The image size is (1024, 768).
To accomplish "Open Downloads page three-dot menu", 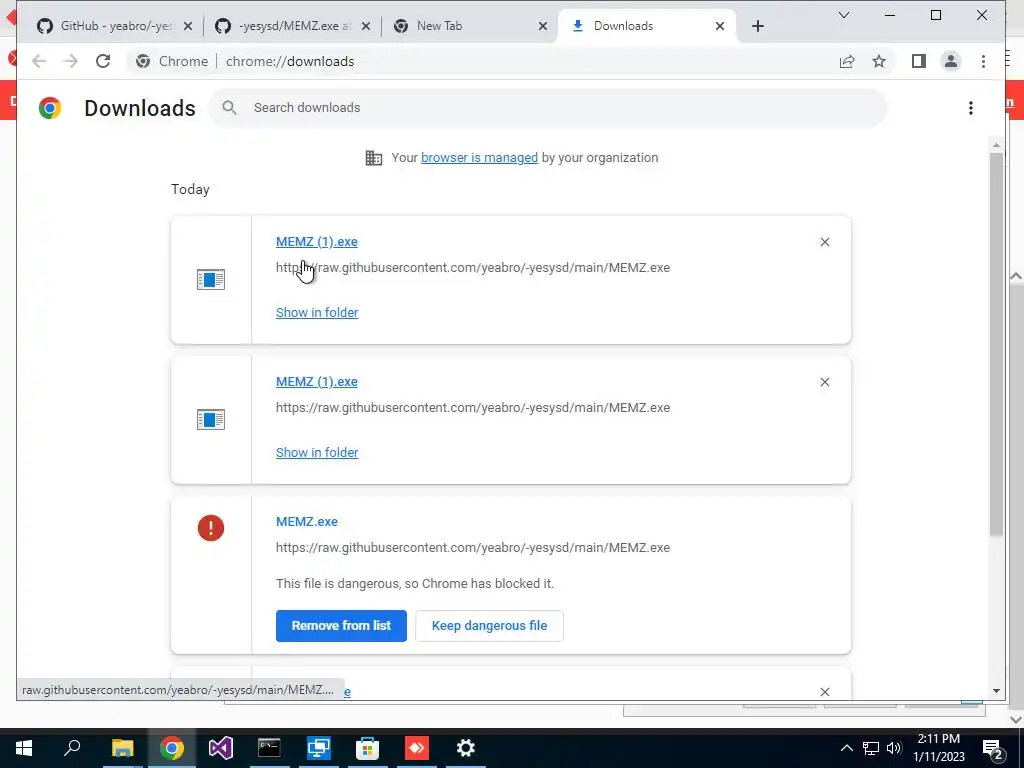I will (x=971, y=108).
